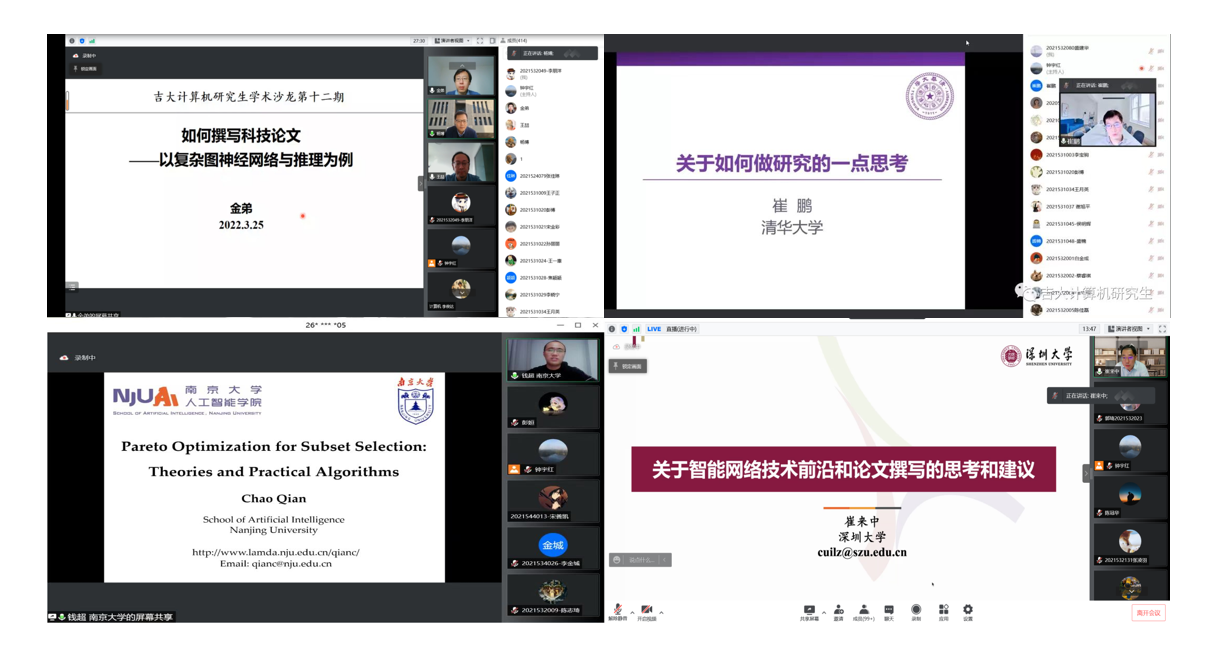Image resolution: width=1231 pixels, height=660 pixels.
Task: Expand audio options arrow beside the microphone
Action: (x=631, y=612)
